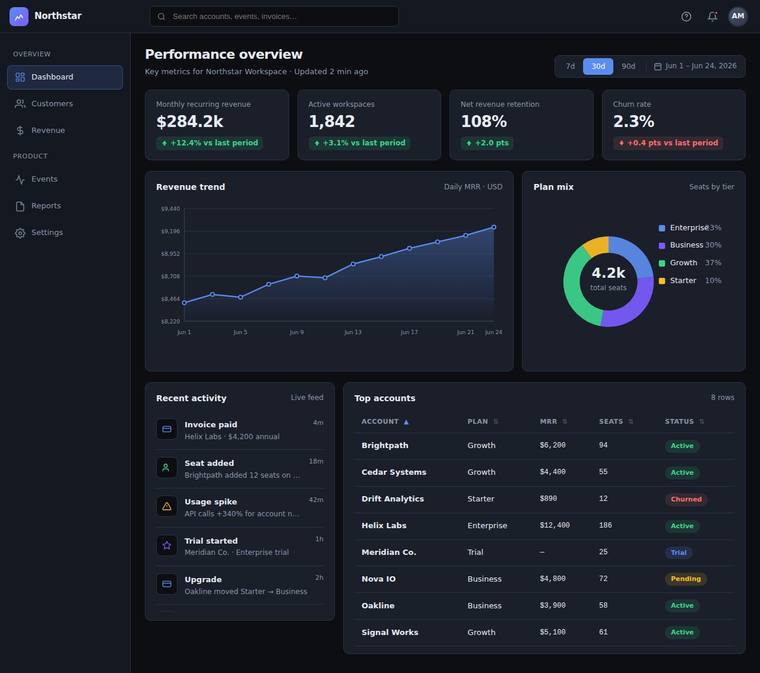Open Customers in the sidebar
The image size is (760, 673).
point(65,104)
